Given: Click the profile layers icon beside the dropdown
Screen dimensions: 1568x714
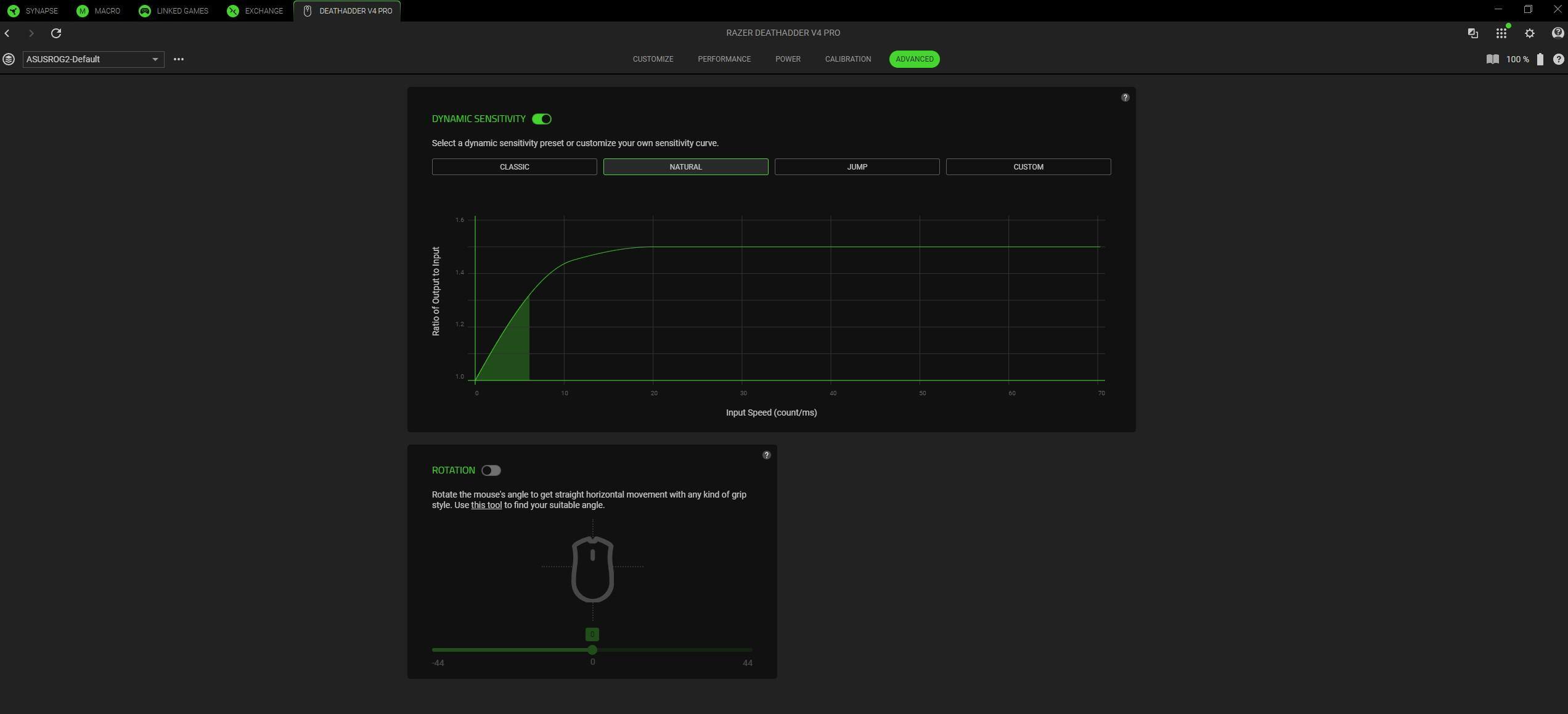Looking at the screenshot, I should [x=9, y=59].
